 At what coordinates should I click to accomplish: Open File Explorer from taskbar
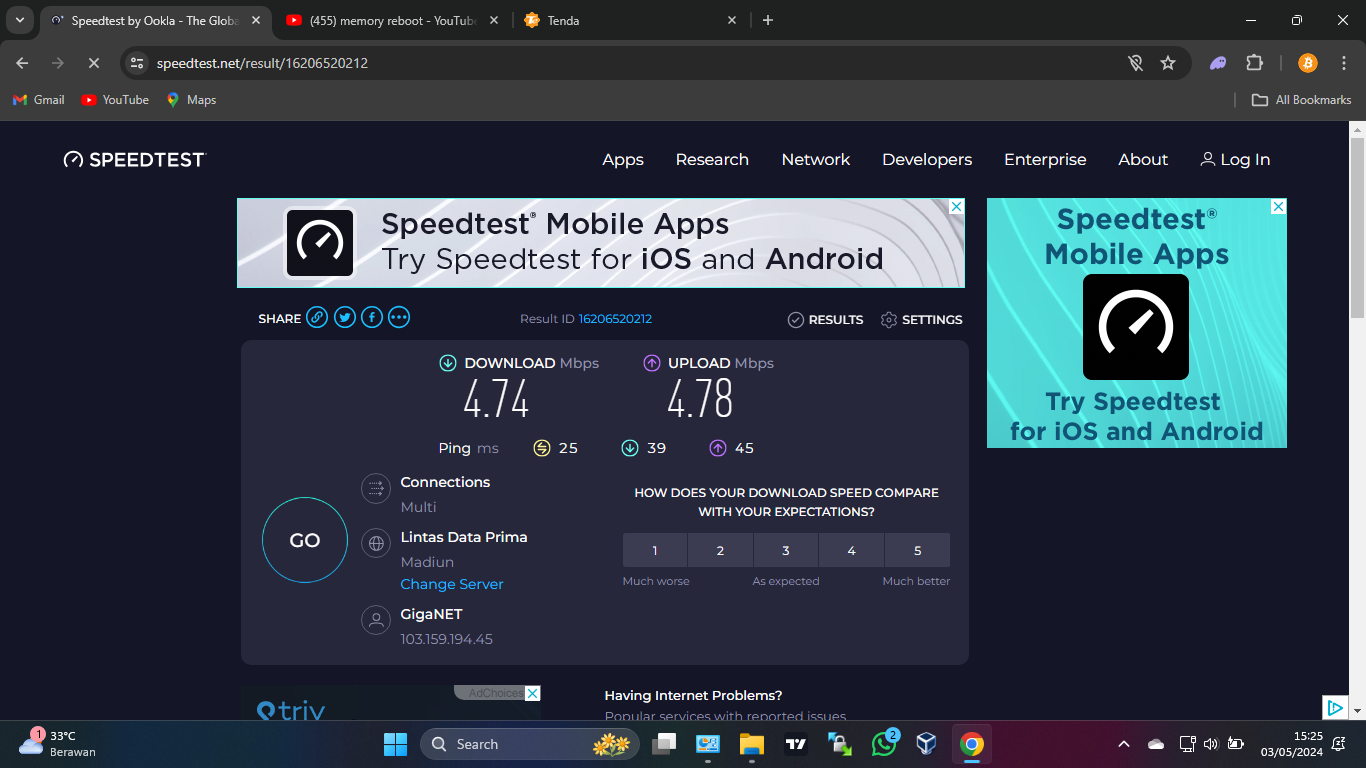(751, 744)
